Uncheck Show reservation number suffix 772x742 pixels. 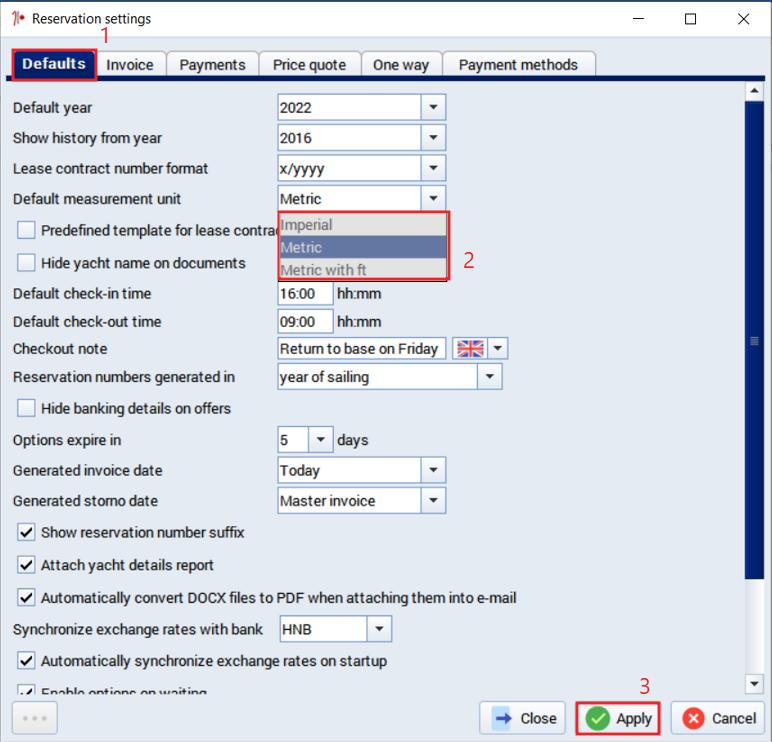pos(26,532)
